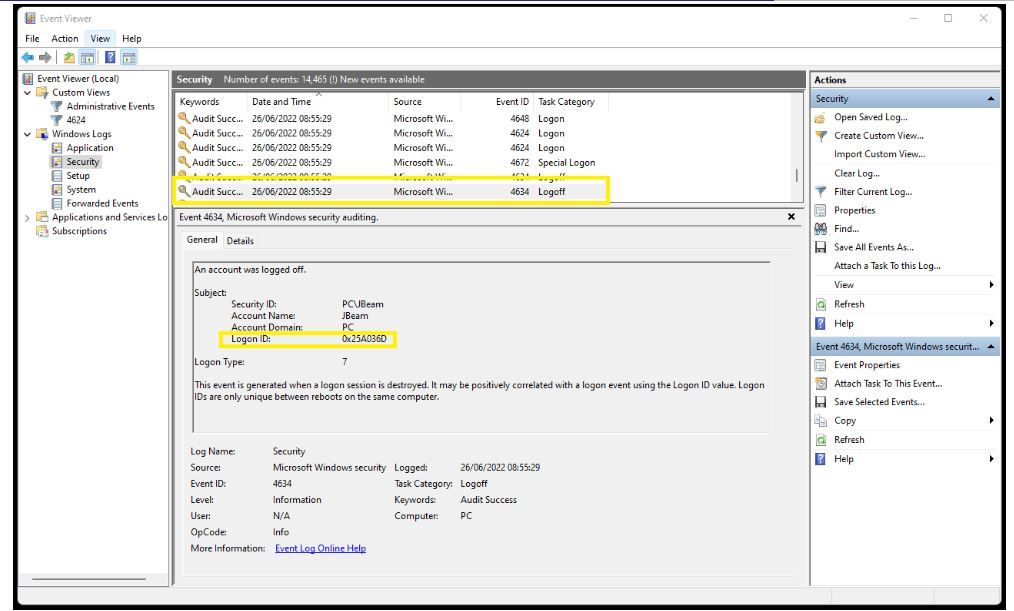
Task: Select the Application log
Action: (x=89, y=148)
